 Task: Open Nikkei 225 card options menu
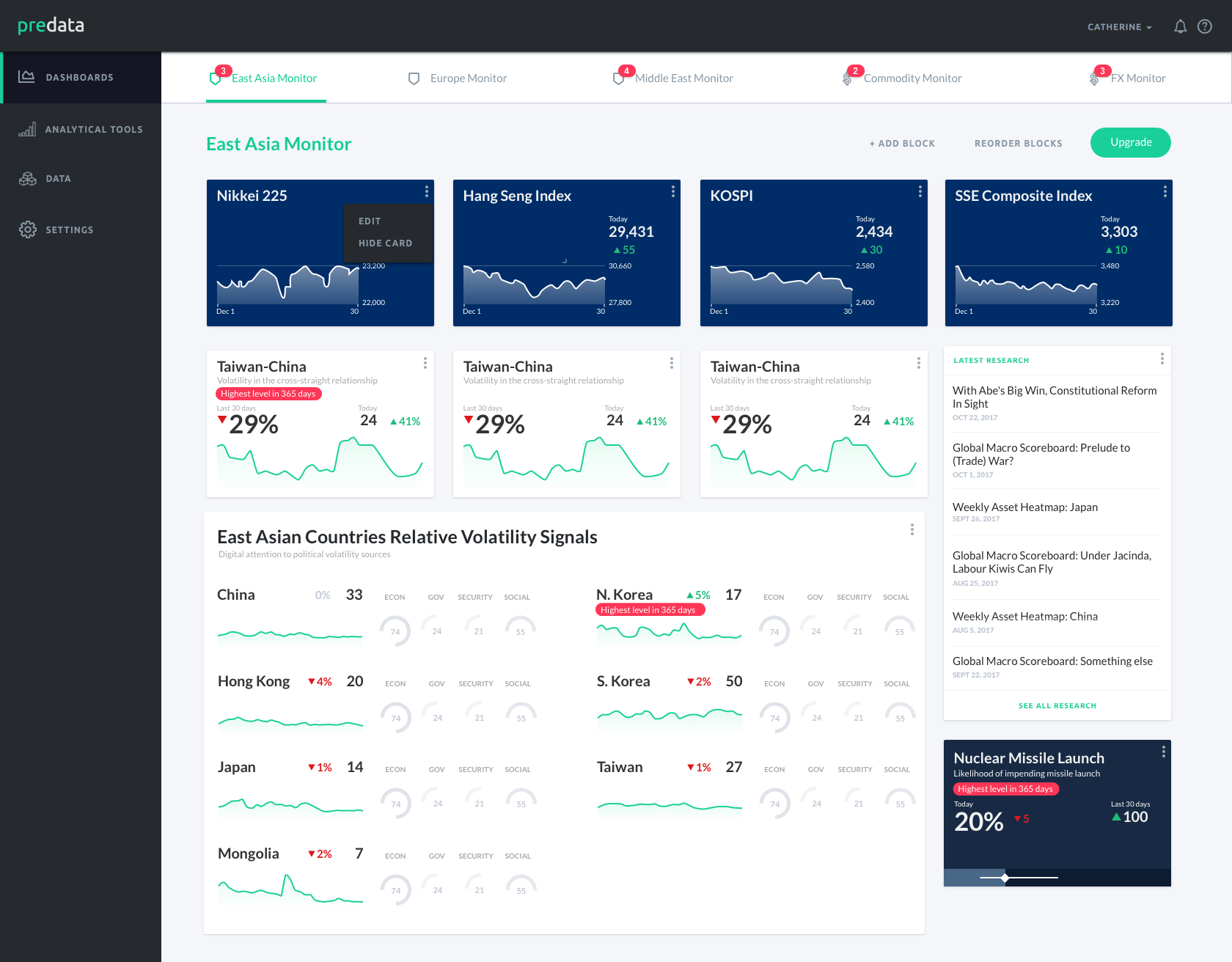[x=426, y=191]
